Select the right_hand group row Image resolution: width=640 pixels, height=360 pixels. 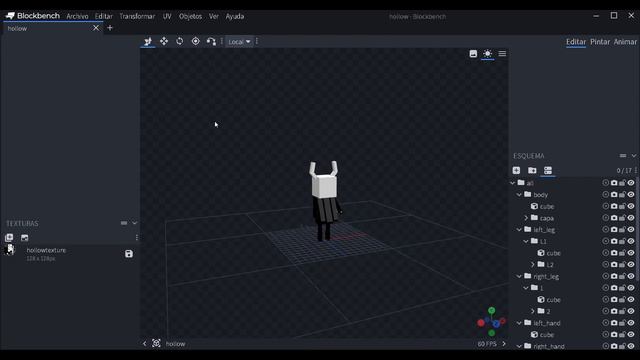[x=572, y=346]
